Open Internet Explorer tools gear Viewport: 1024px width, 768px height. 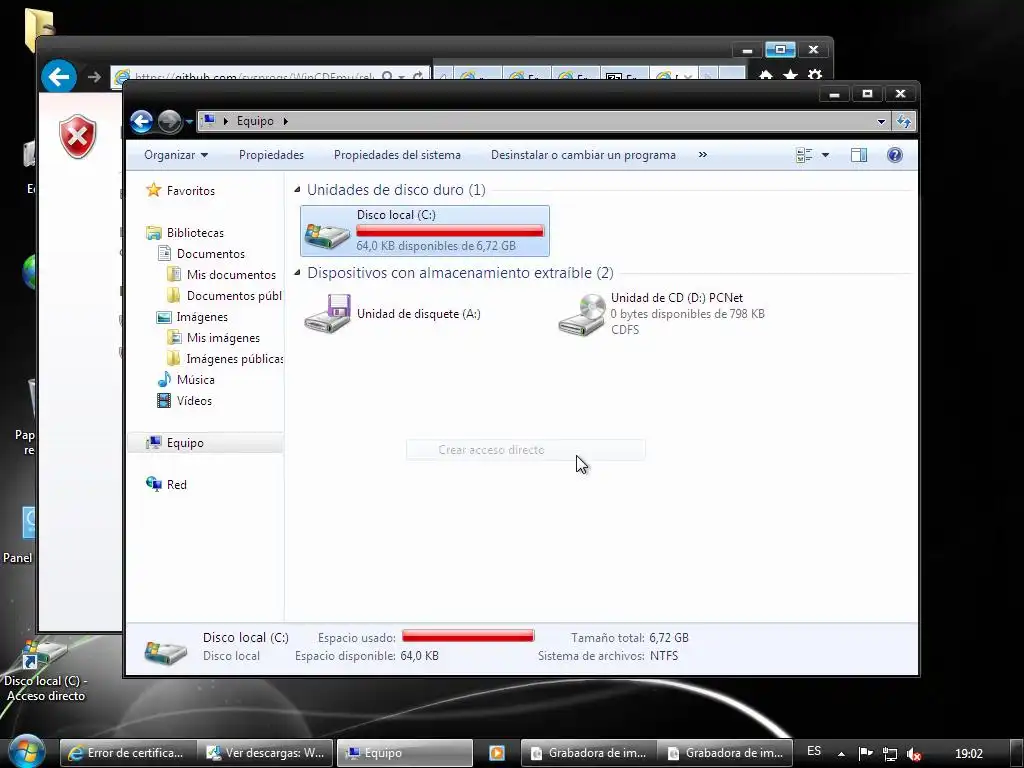[814, 76]
